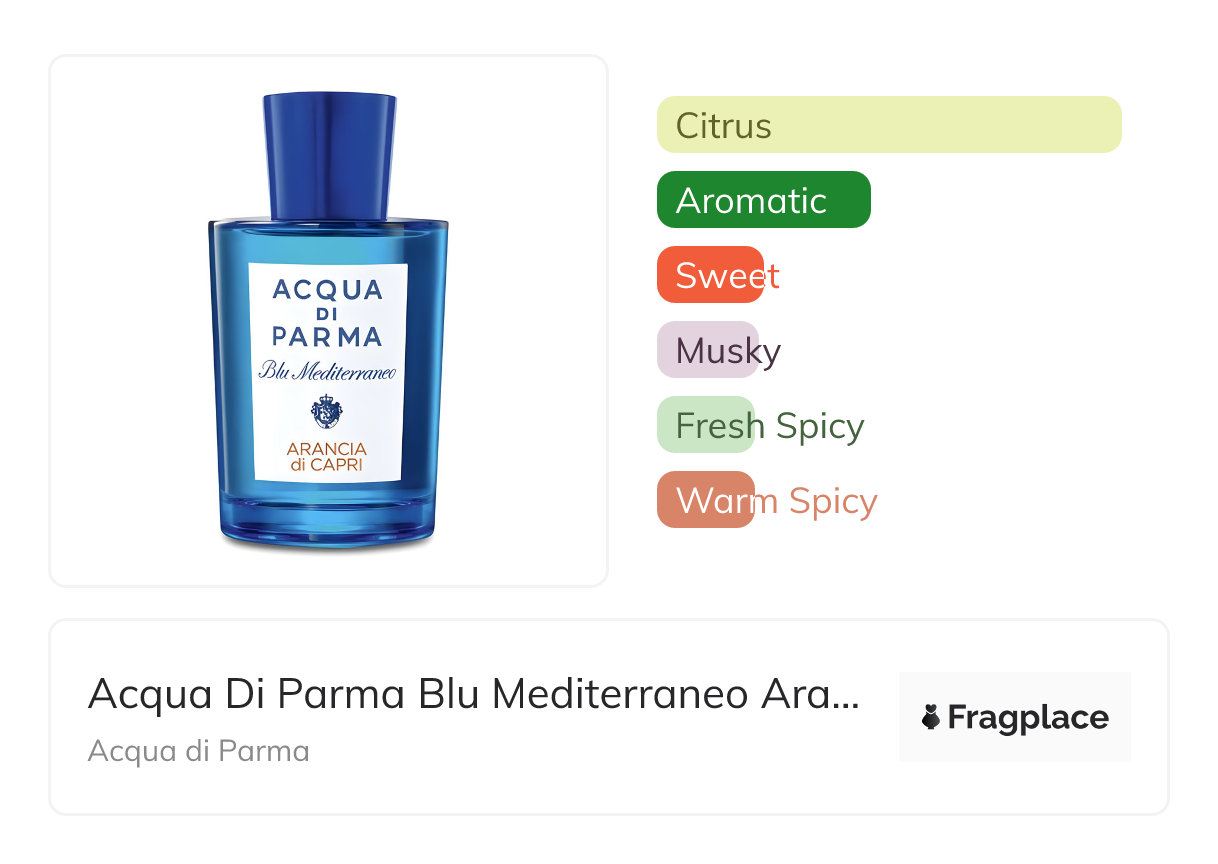
Task: Click the Warm Spicy accord bar
Action: (x=705, y=500)
